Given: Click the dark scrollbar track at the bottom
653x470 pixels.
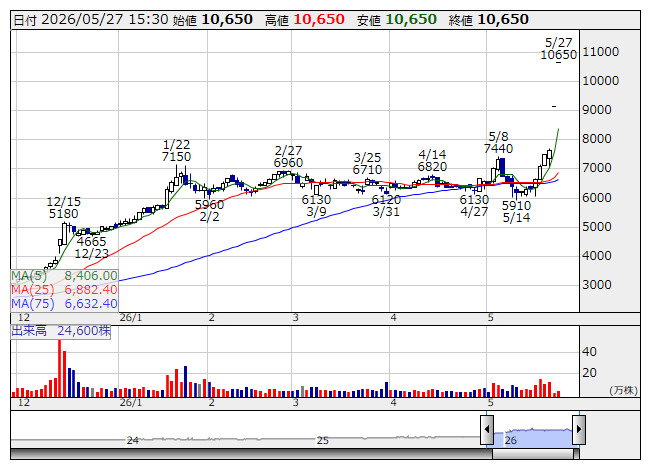Looking at the screenshot, I should coord(252,454).
